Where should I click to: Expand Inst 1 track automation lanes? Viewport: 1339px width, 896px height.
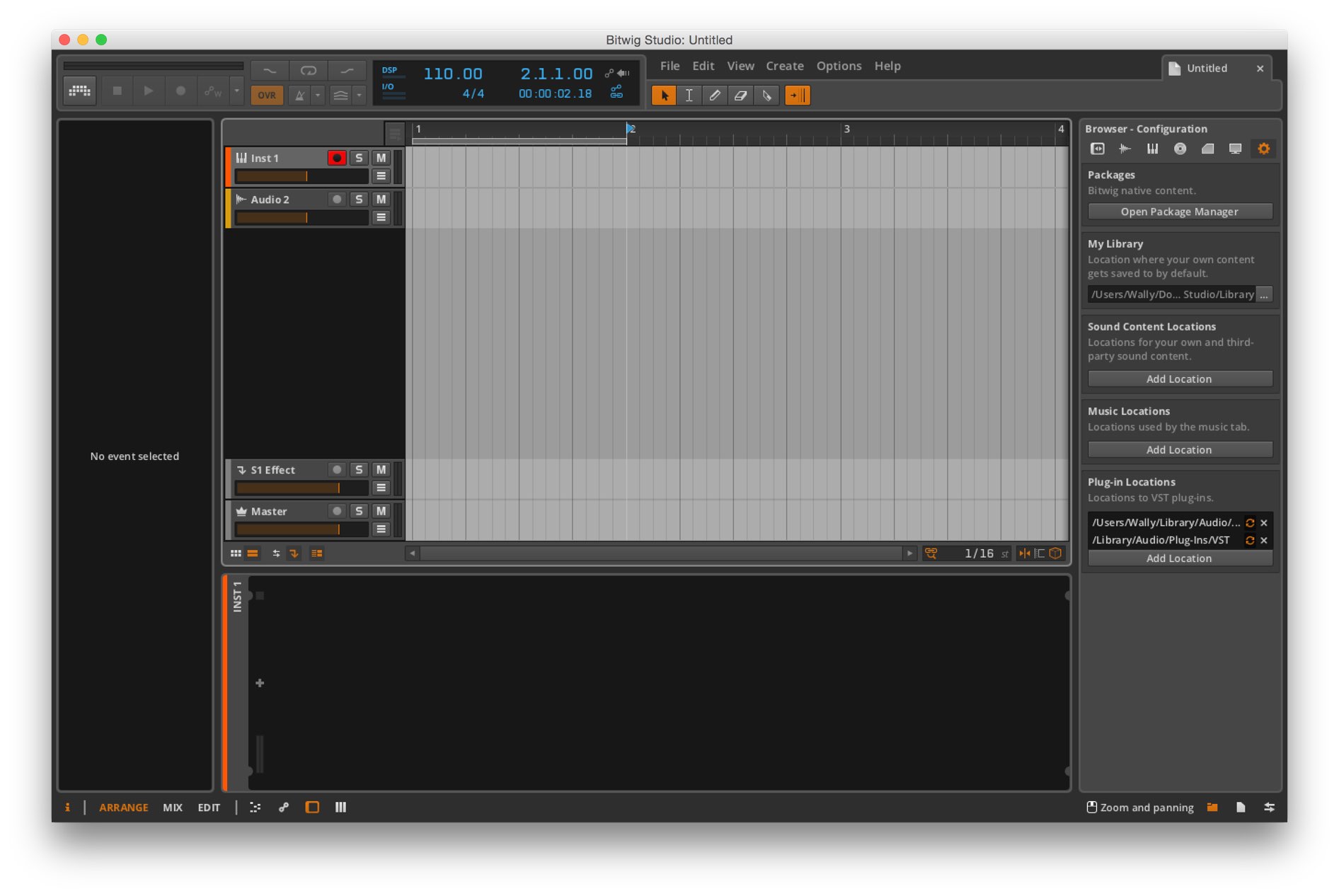pyautogui.click(x=381, y=176)
